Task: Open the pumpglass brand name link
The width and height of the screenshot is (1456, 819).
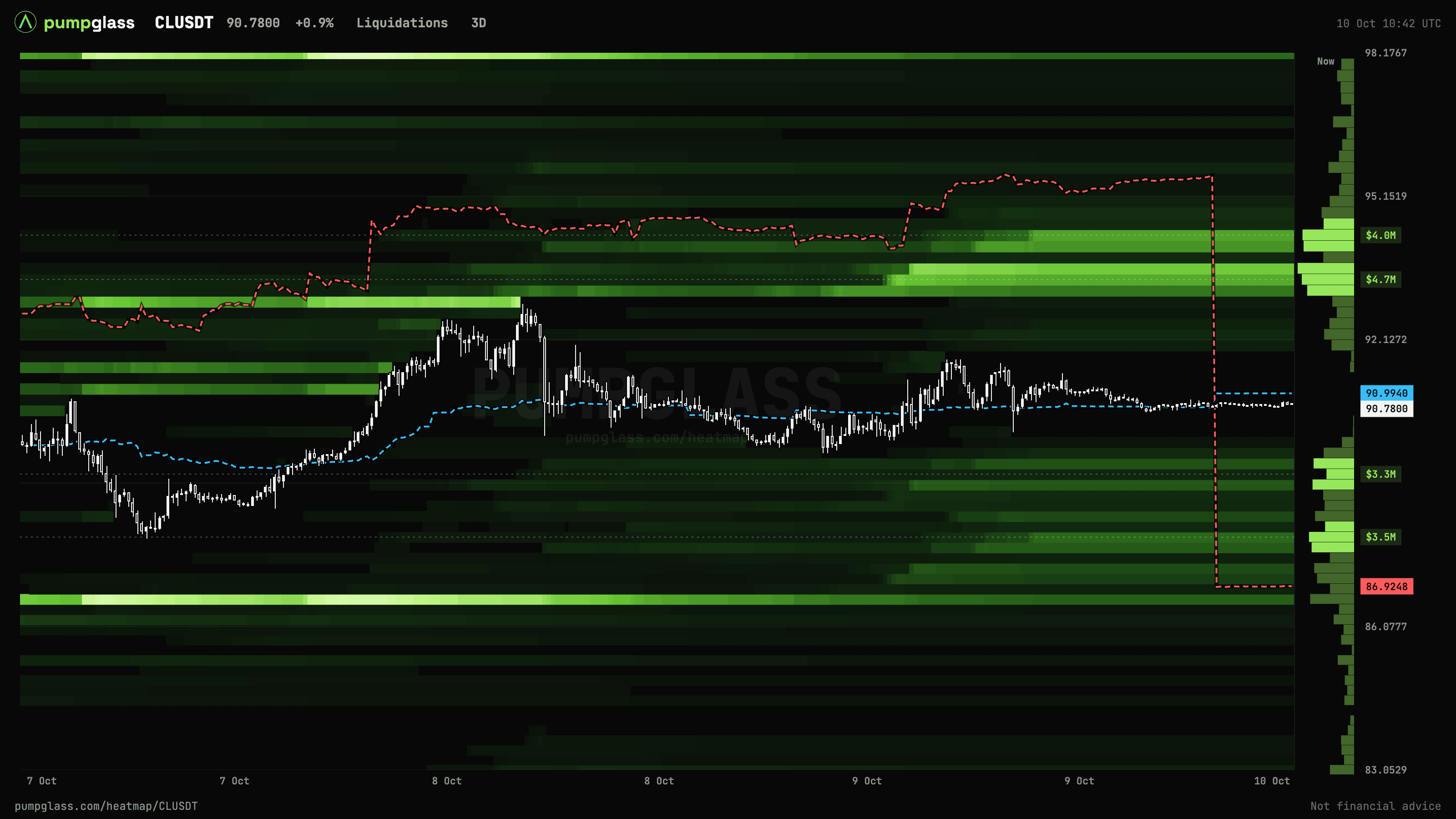Action: tap(89, 23)
